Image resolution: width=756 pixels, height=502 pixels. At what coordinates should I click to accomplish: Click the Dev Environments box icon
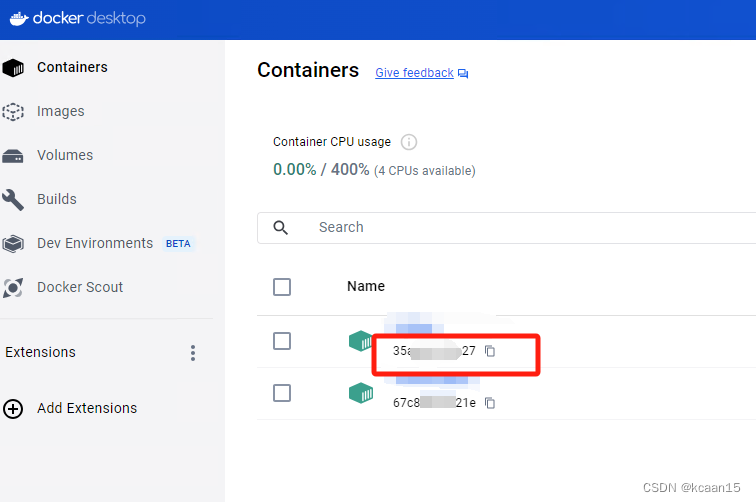click(x=13, y=244)
